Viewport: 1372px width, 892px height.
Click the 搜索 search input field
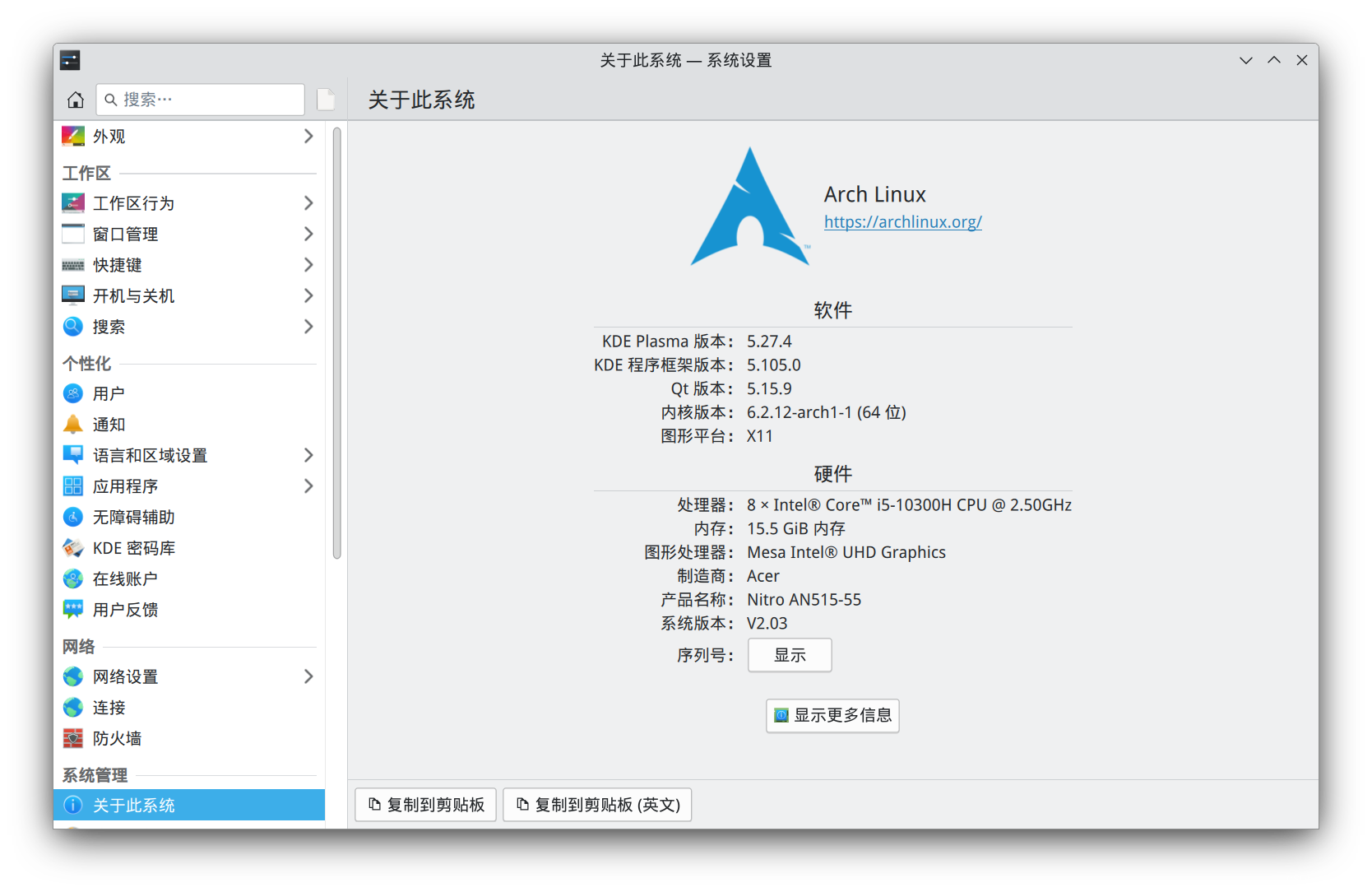(x=200, y=99)
